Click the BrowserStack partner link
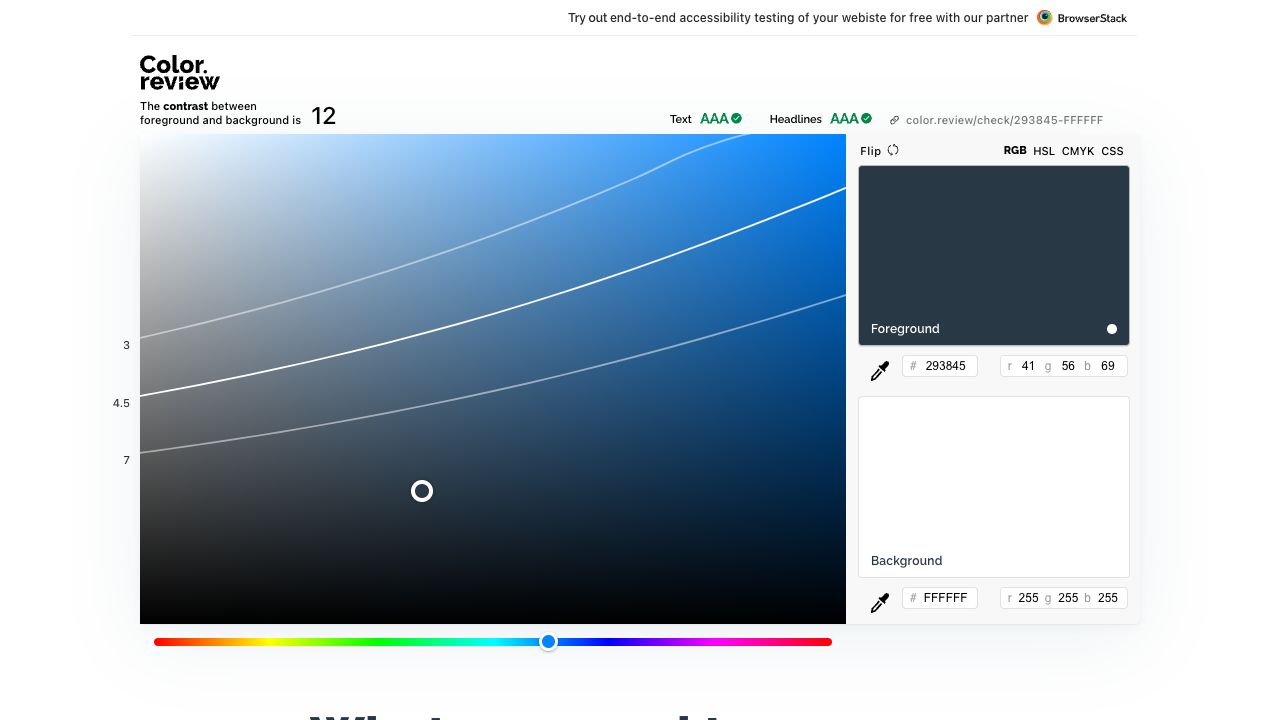The width and height of the screenshot is (1280, 720). [1090, 18]
